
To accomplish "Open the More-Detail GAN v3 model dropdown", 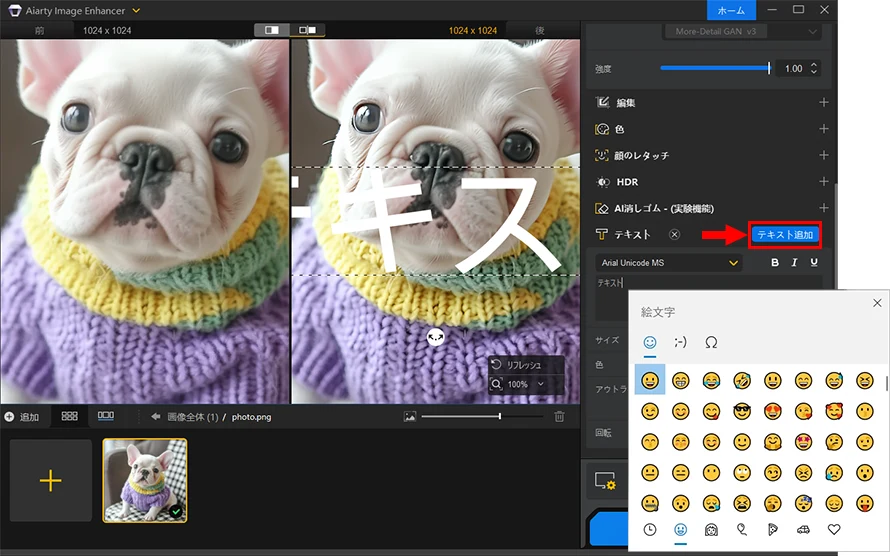I will click(x=741, y=31).
